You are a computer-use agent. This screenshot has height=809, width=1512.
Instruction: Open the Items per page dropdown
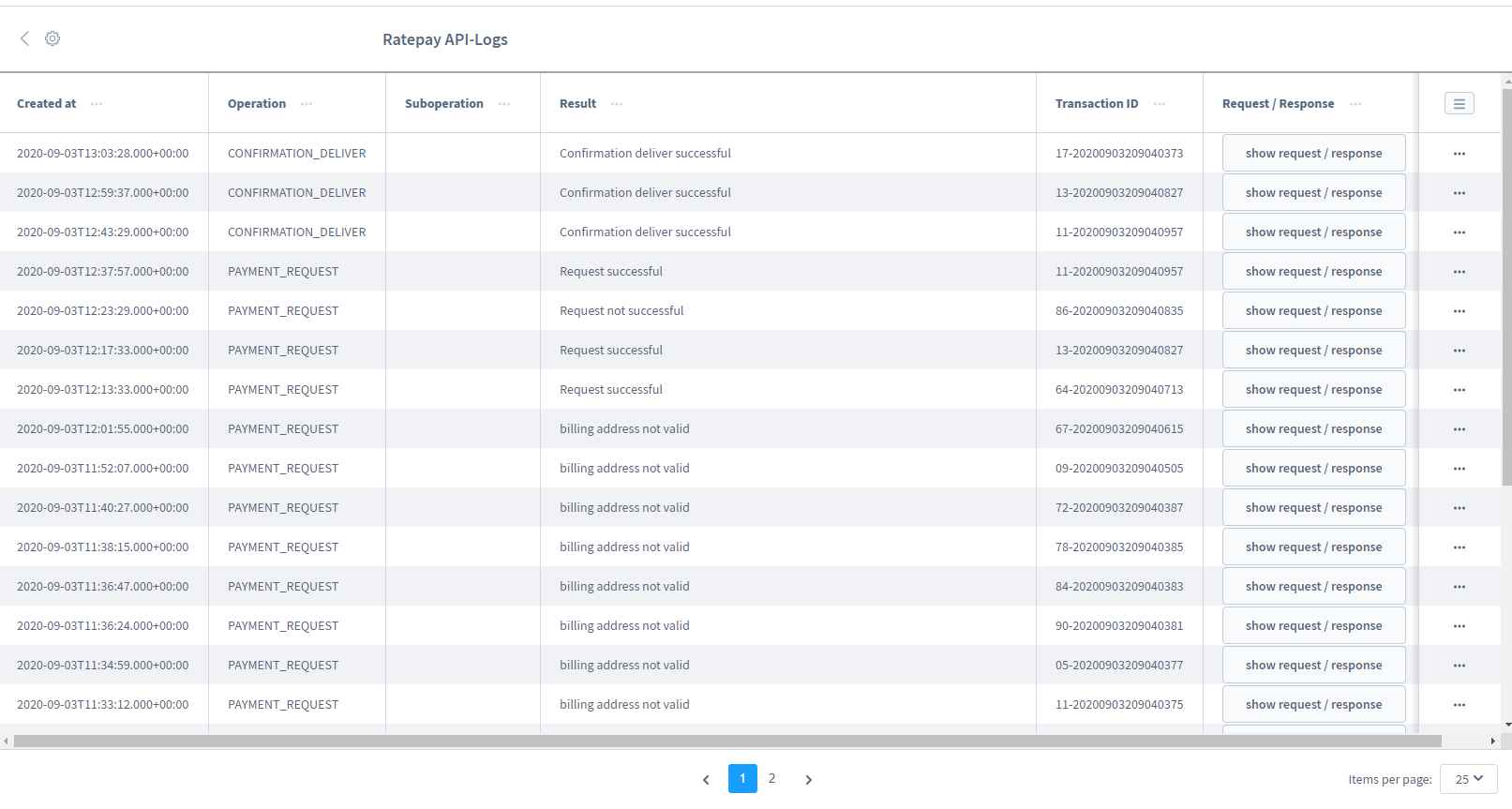(x=1469, y=779)
